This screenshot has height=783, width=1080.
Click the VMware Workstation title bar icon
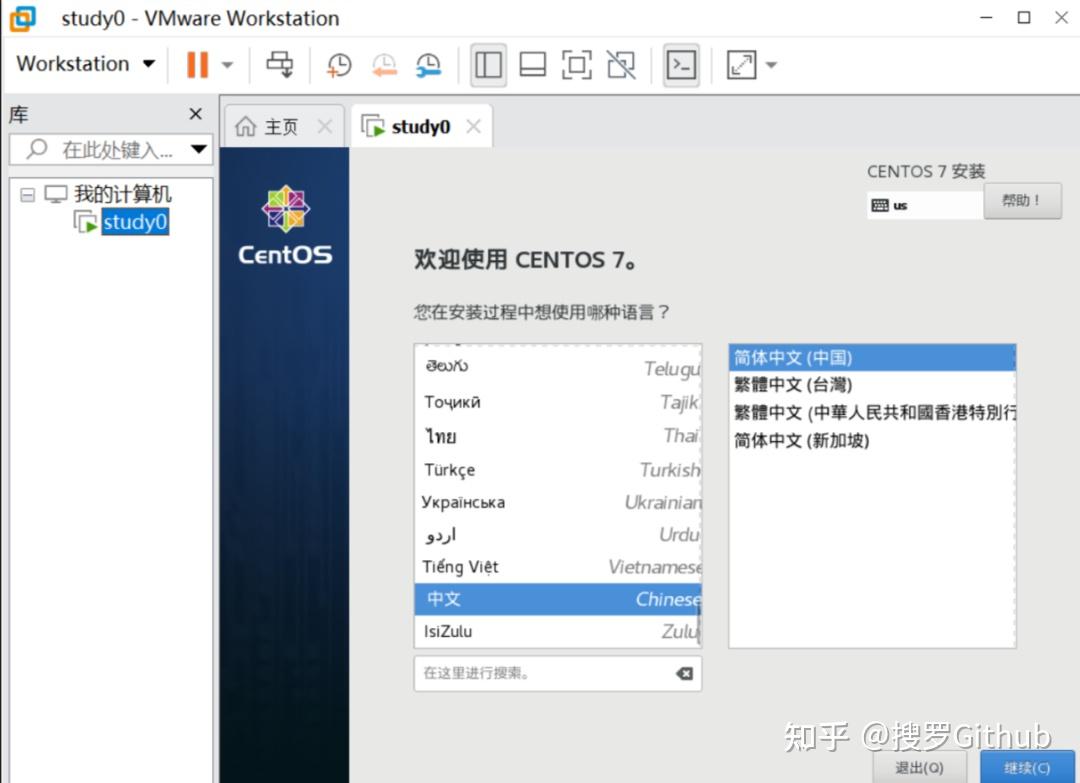click(23, 19)
